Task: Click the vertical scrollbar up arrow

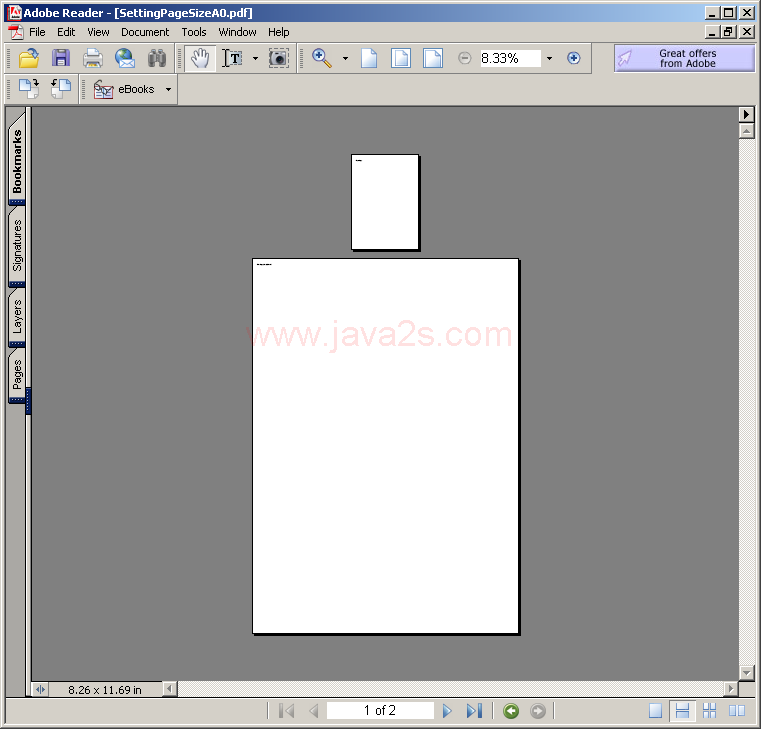Action: pos(746,131)
